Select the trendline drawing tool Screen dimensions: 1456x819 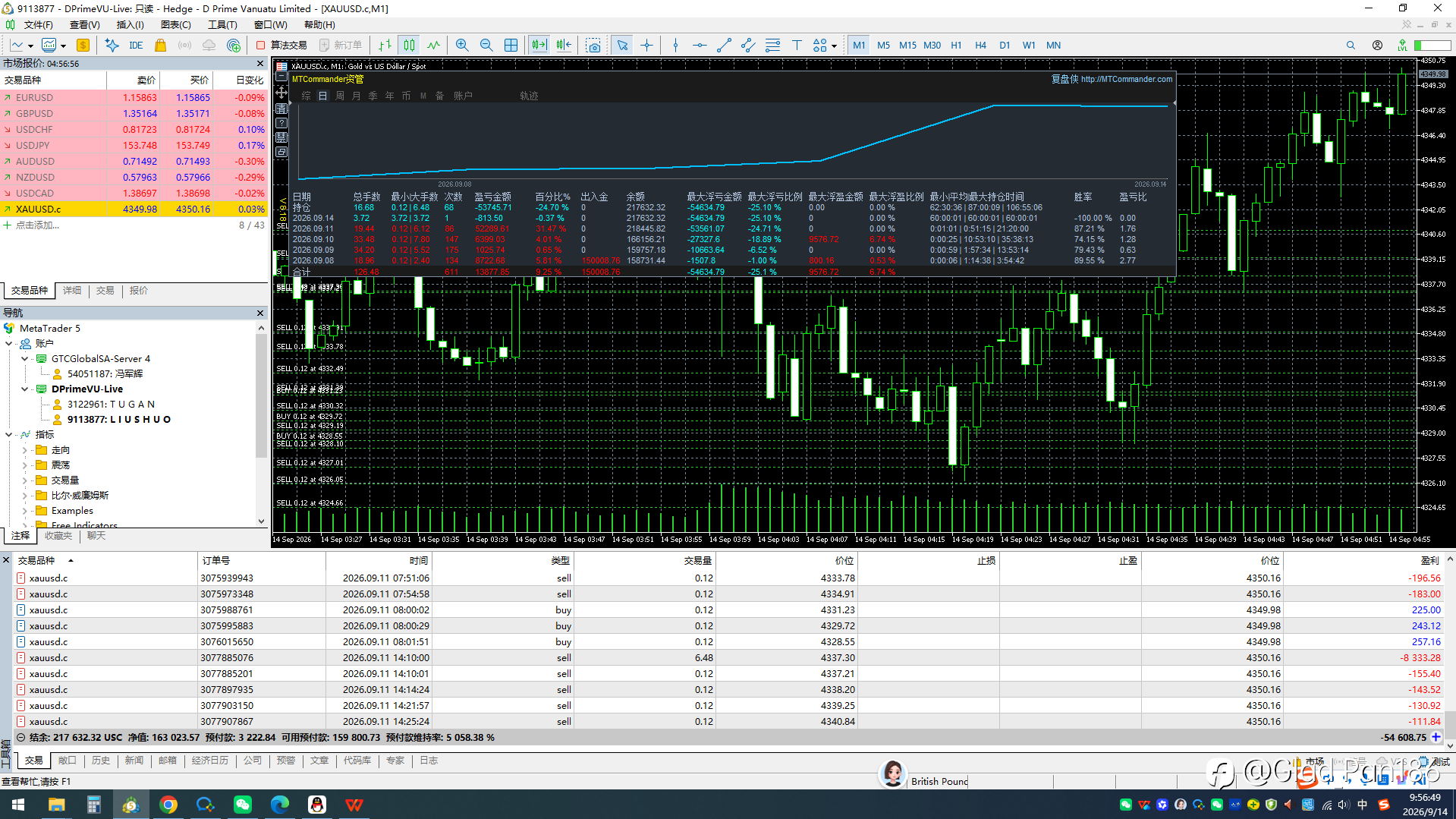click(724, 46)
